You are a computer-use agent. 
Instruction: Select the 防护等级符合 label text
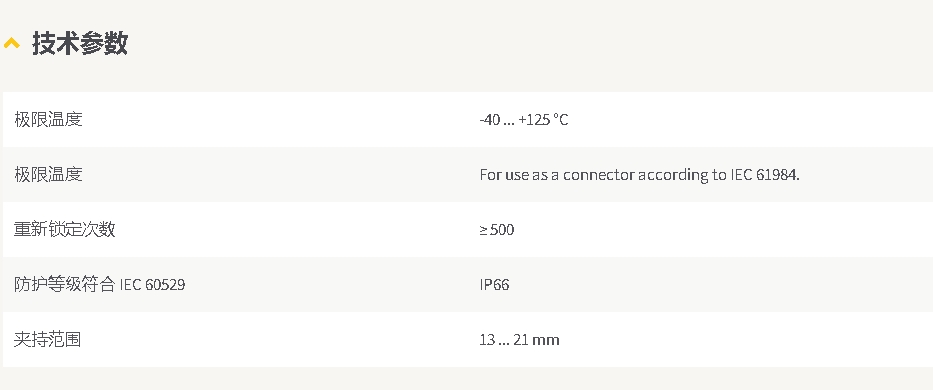click(64, 285)
